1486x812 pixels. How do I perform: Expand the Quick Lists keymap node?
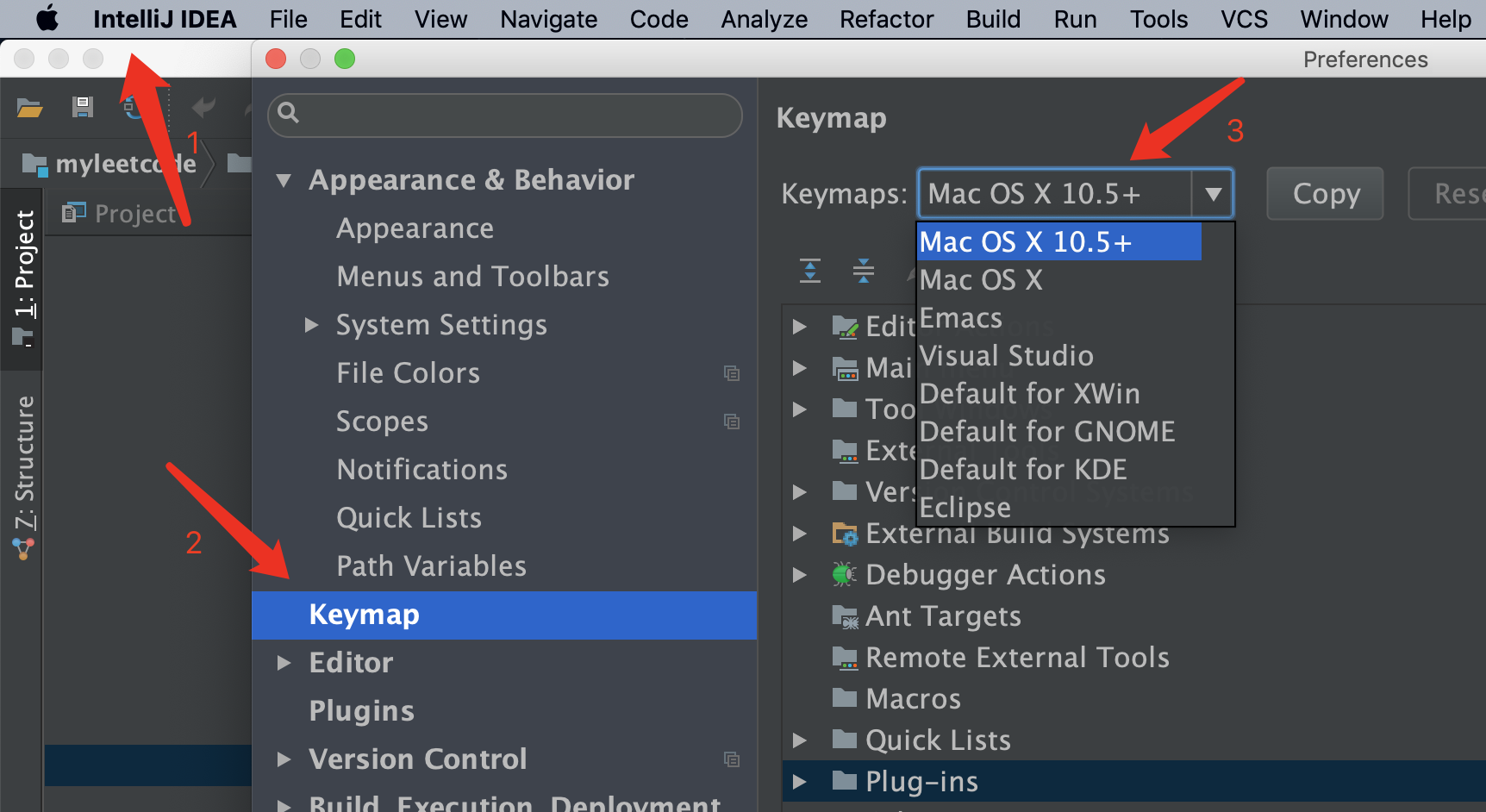800,740
